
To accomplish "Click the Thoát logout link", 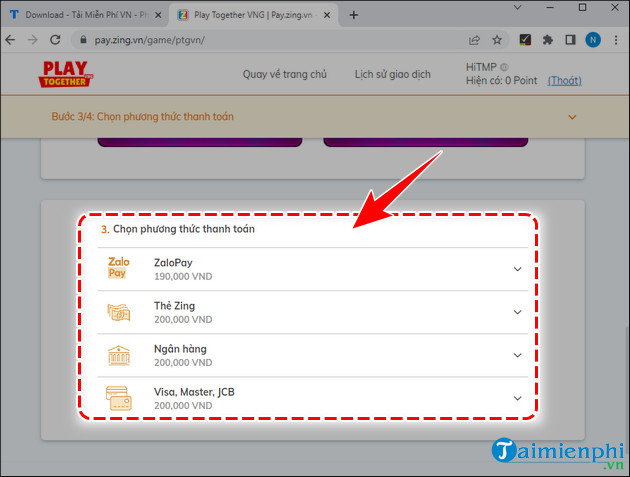I will pos(565,81).
